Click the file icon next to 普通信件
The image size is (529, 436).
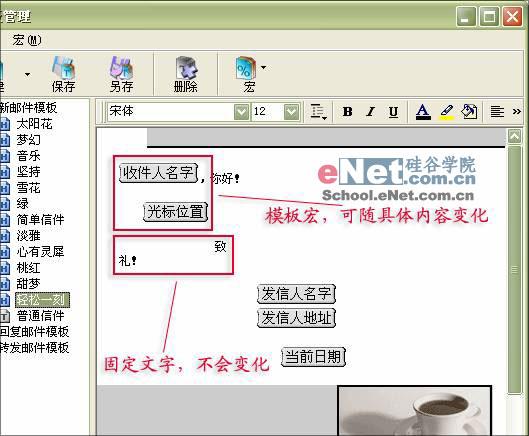5,316
